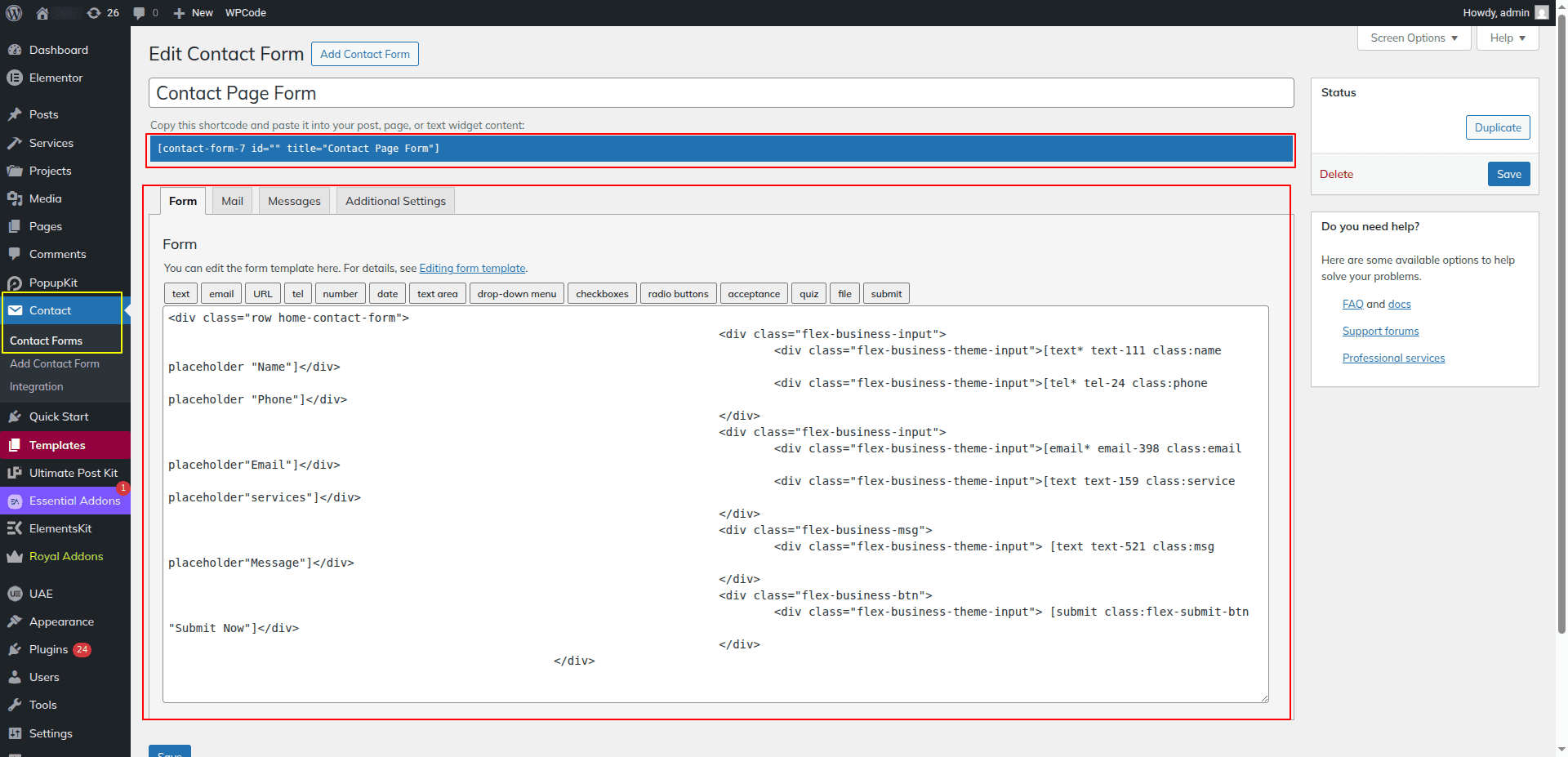Open Add Contact Form submenu item
Viewport: 1568px width, 757px height.
click(55, 363)
